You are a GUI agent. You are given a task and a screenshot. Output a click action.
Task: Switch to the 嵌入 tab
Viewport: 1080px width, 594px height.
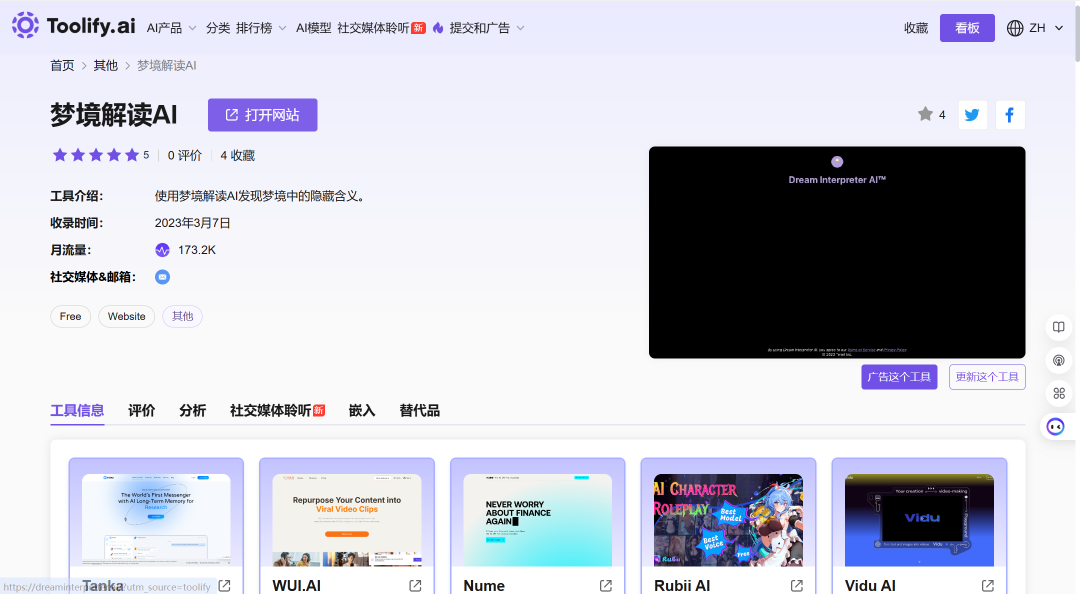tap(362, 411)
